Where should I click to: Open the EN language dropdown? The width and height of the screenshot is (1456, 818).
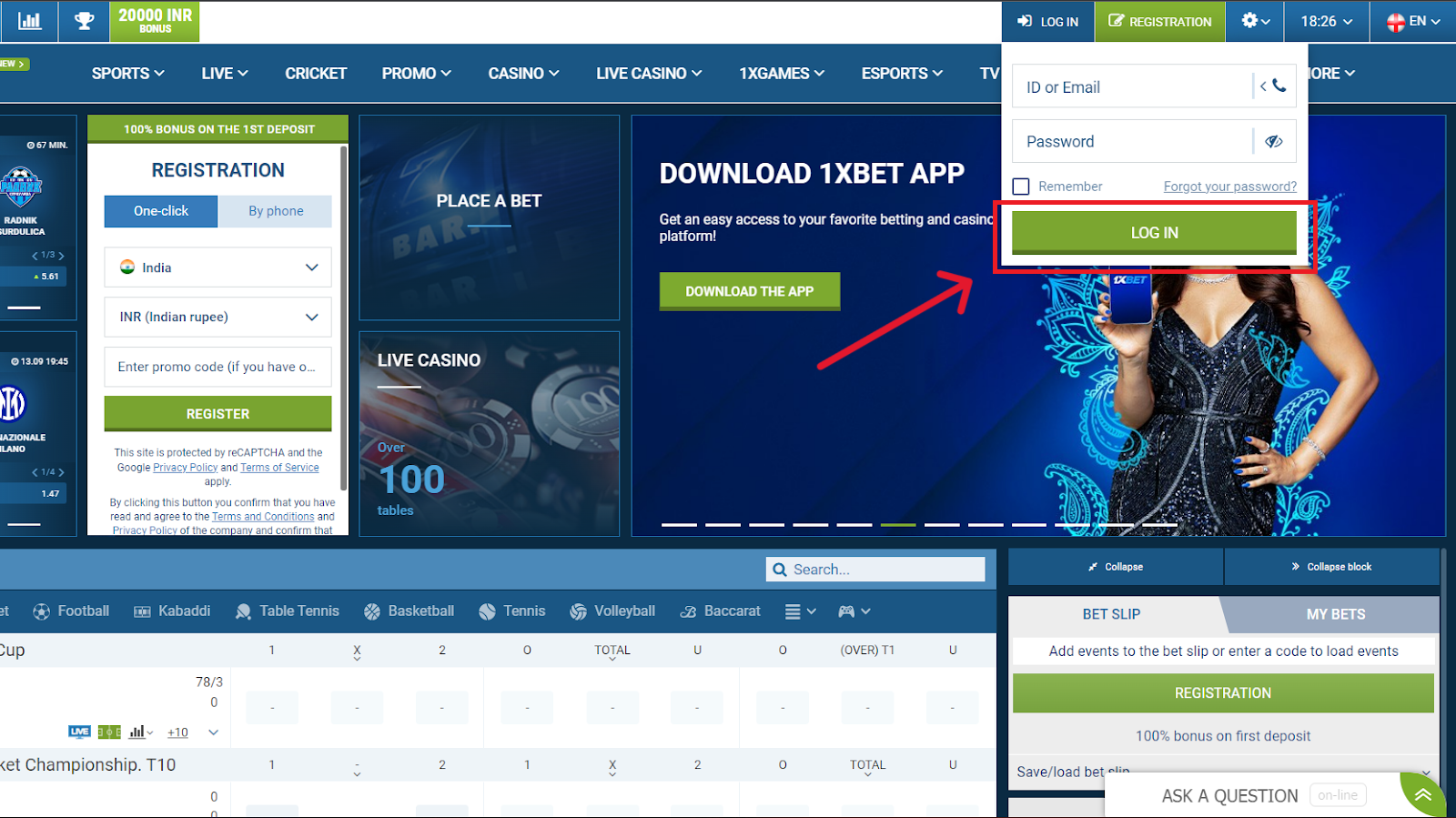pos(1412,21)
